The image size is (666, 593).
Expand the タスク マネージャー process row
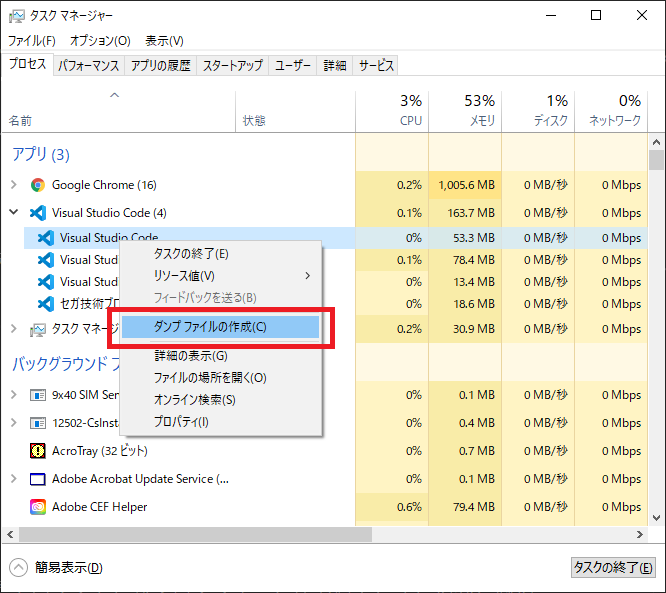[x=14, y=328]
